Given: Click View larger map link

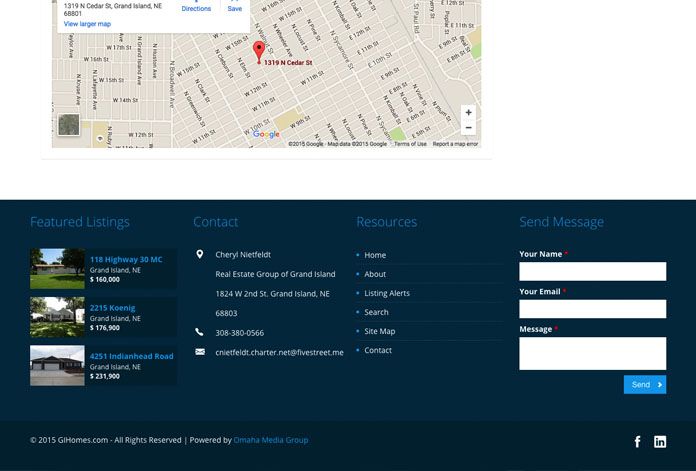Looking at the screenshot, I should [x=87, y=23].
